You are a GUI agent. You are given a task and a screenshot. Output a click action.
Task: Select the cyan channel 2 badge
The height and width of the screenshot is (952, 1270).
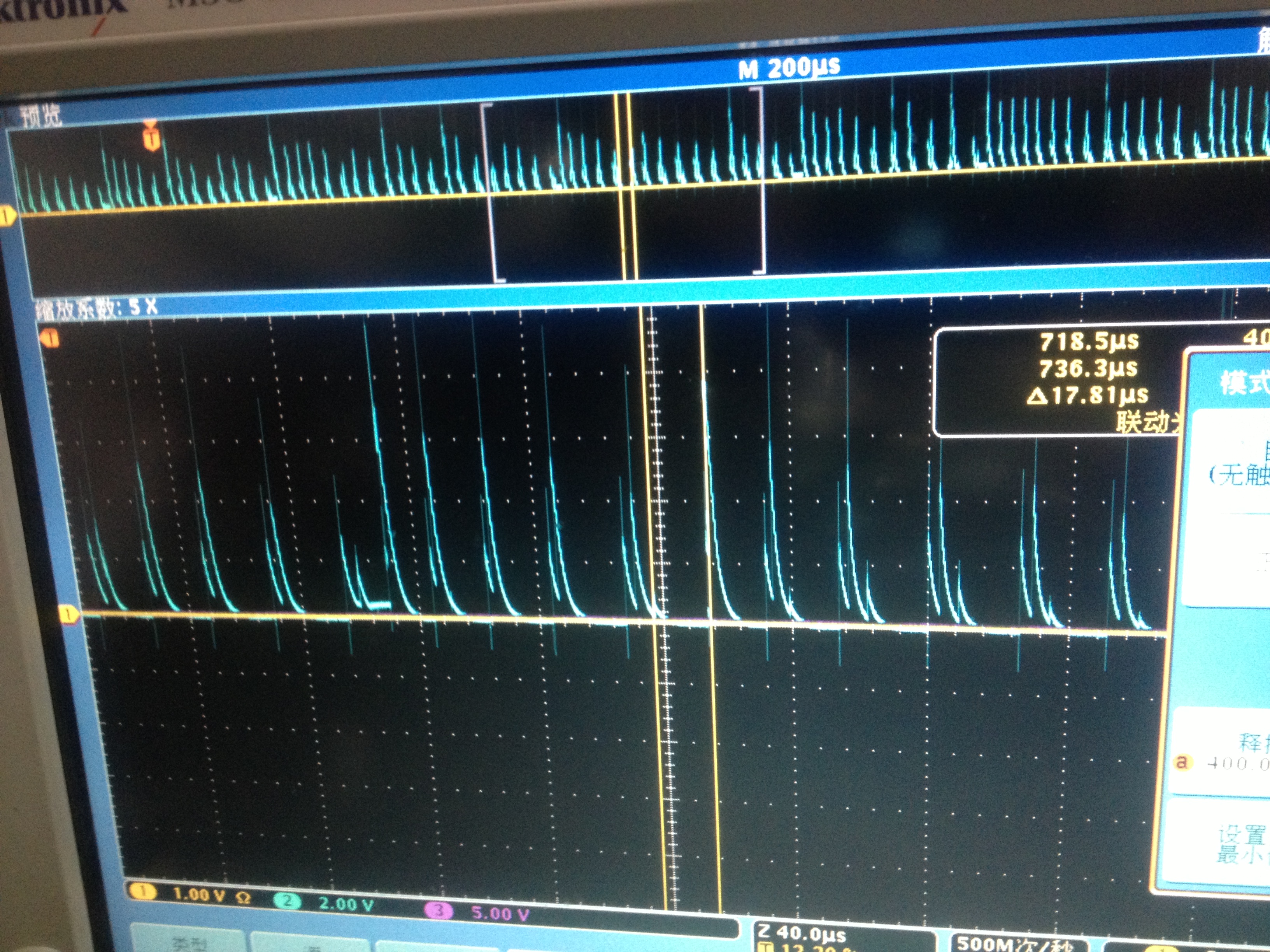(287, 901)
